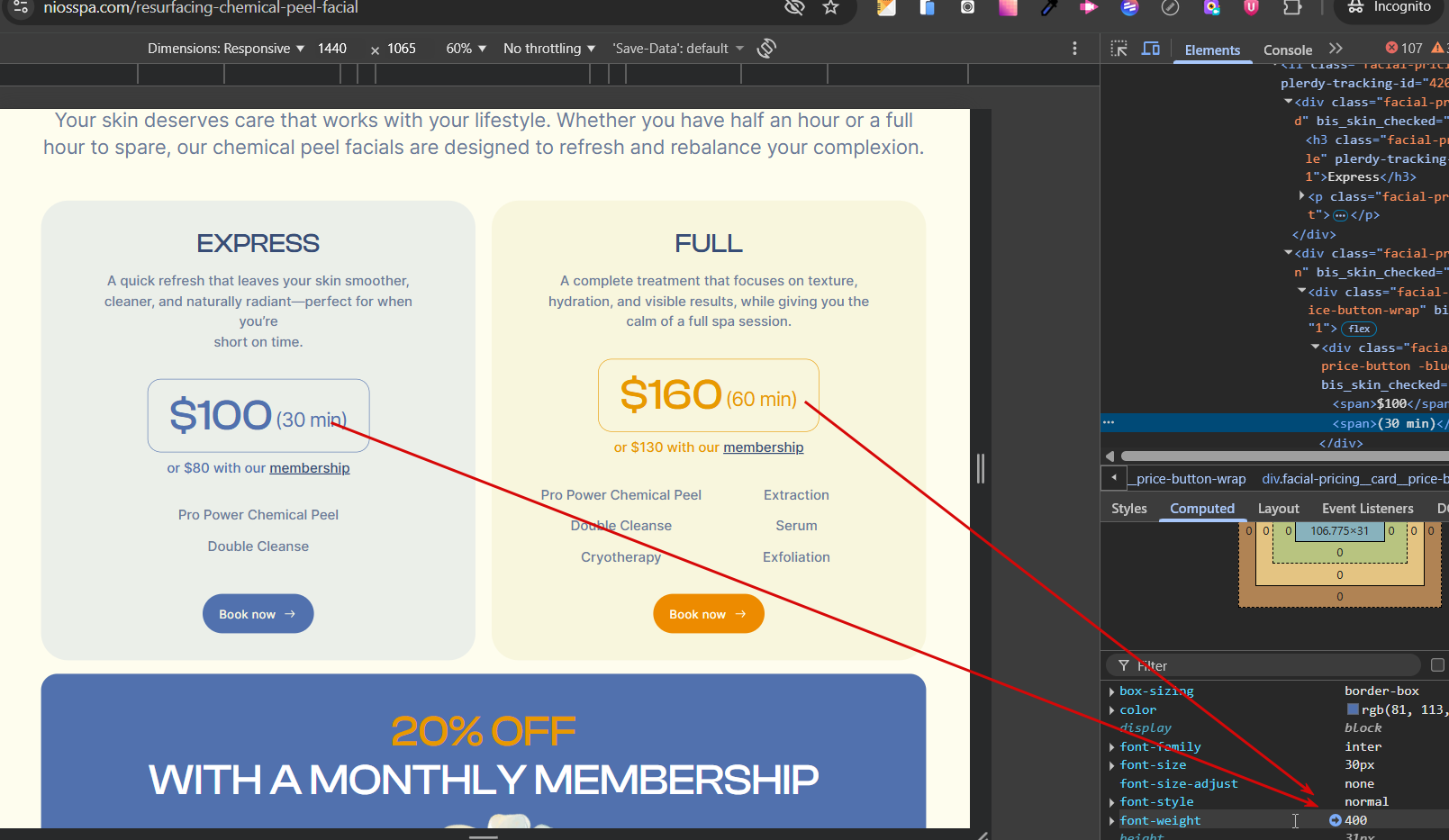Show more DevTools tabs chevron
The image size is (1449, 840).
click(1336, 49)
